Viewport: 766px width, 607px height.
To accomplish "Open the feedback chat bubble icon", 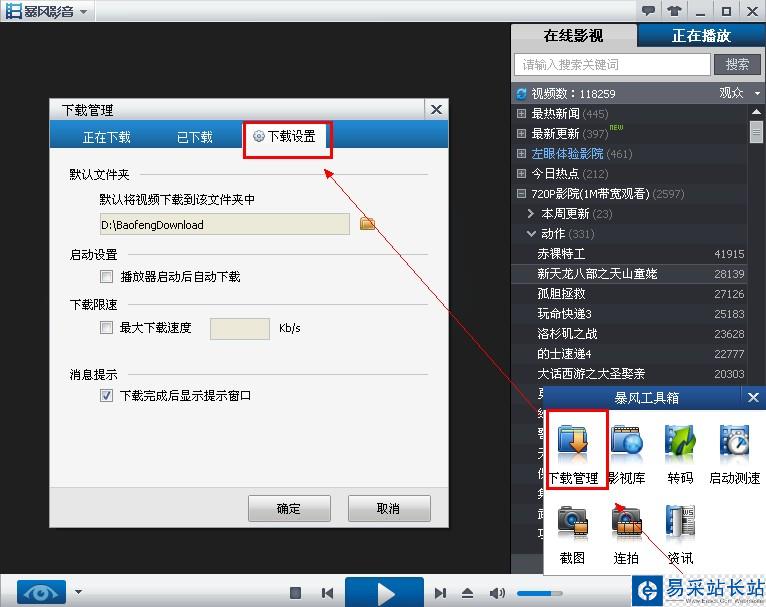I will click(648, 10).
